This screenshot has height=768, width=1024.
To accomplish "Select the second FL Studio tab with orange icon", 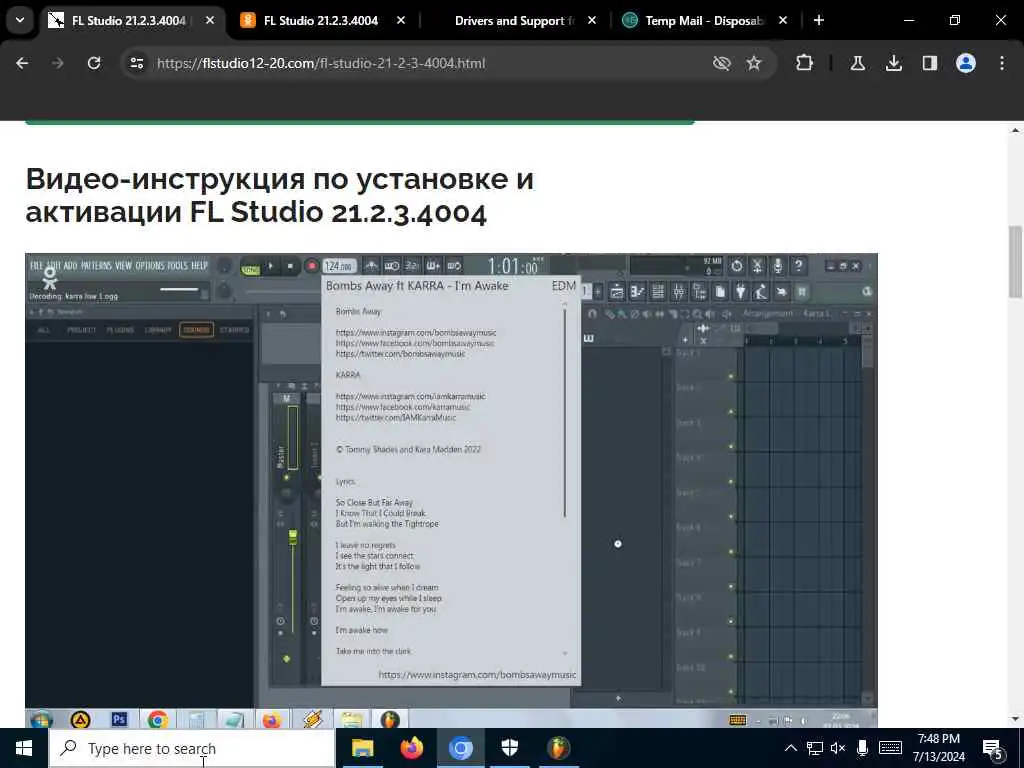I will 320,21.
